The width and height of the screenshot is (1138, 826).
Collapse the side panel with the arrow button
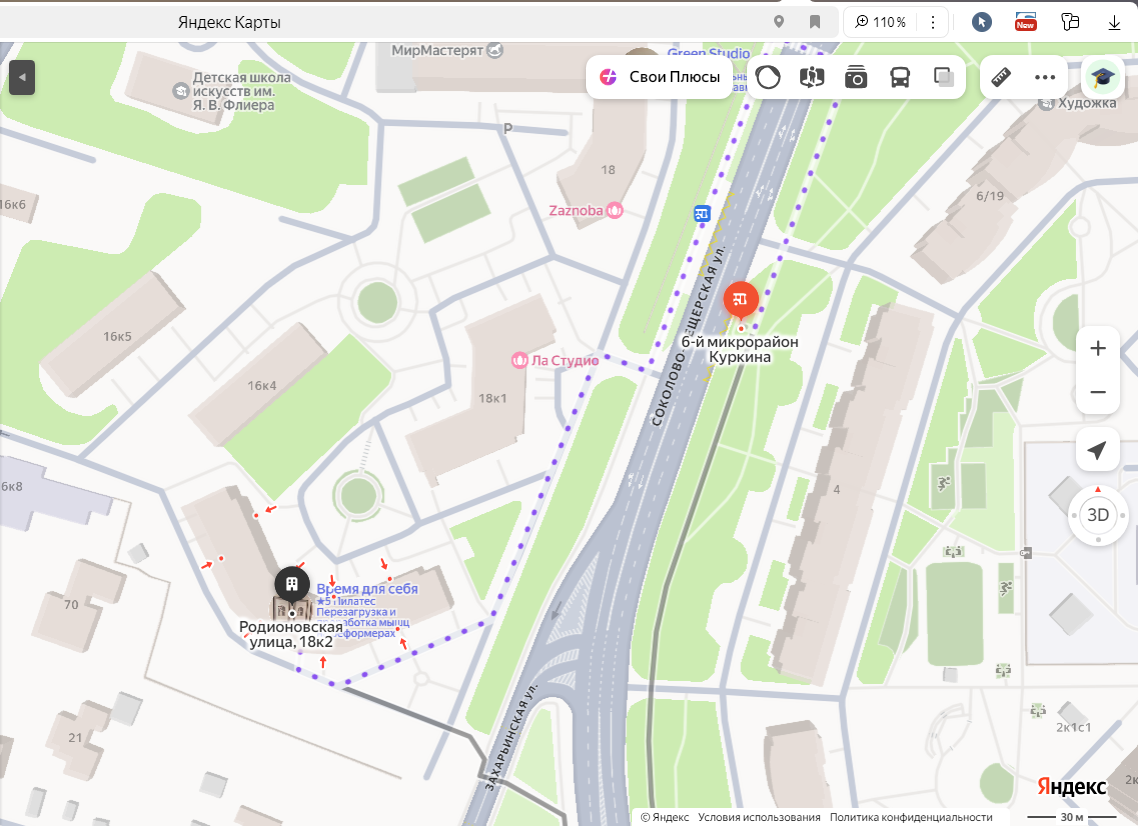click(22, 78)
